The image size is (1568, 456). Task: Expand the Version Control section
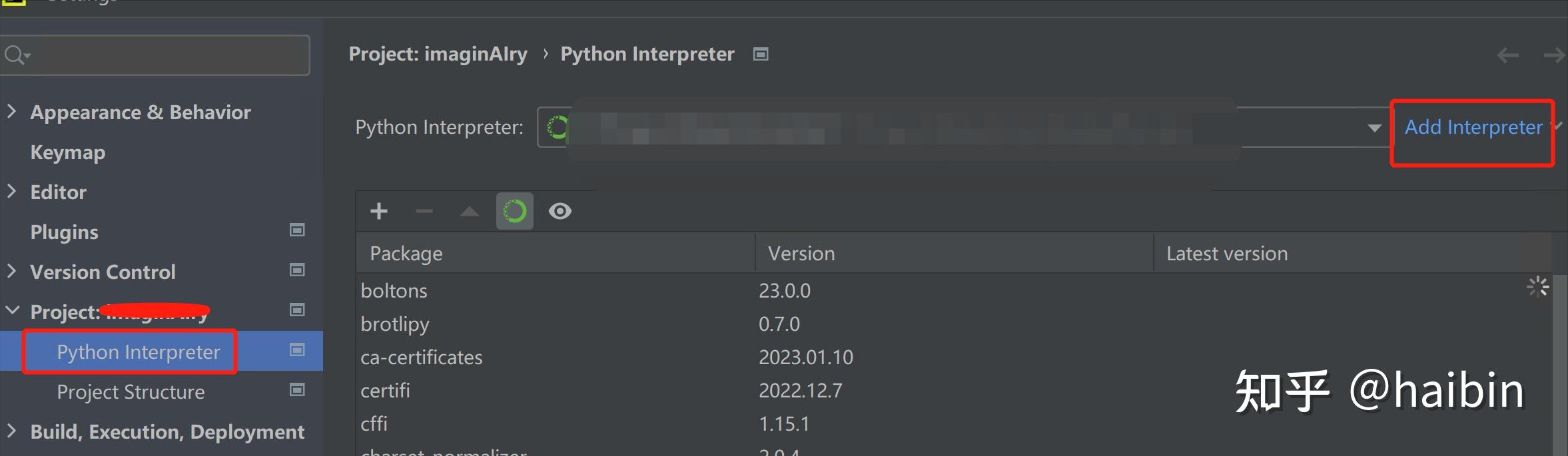[11, 271]
